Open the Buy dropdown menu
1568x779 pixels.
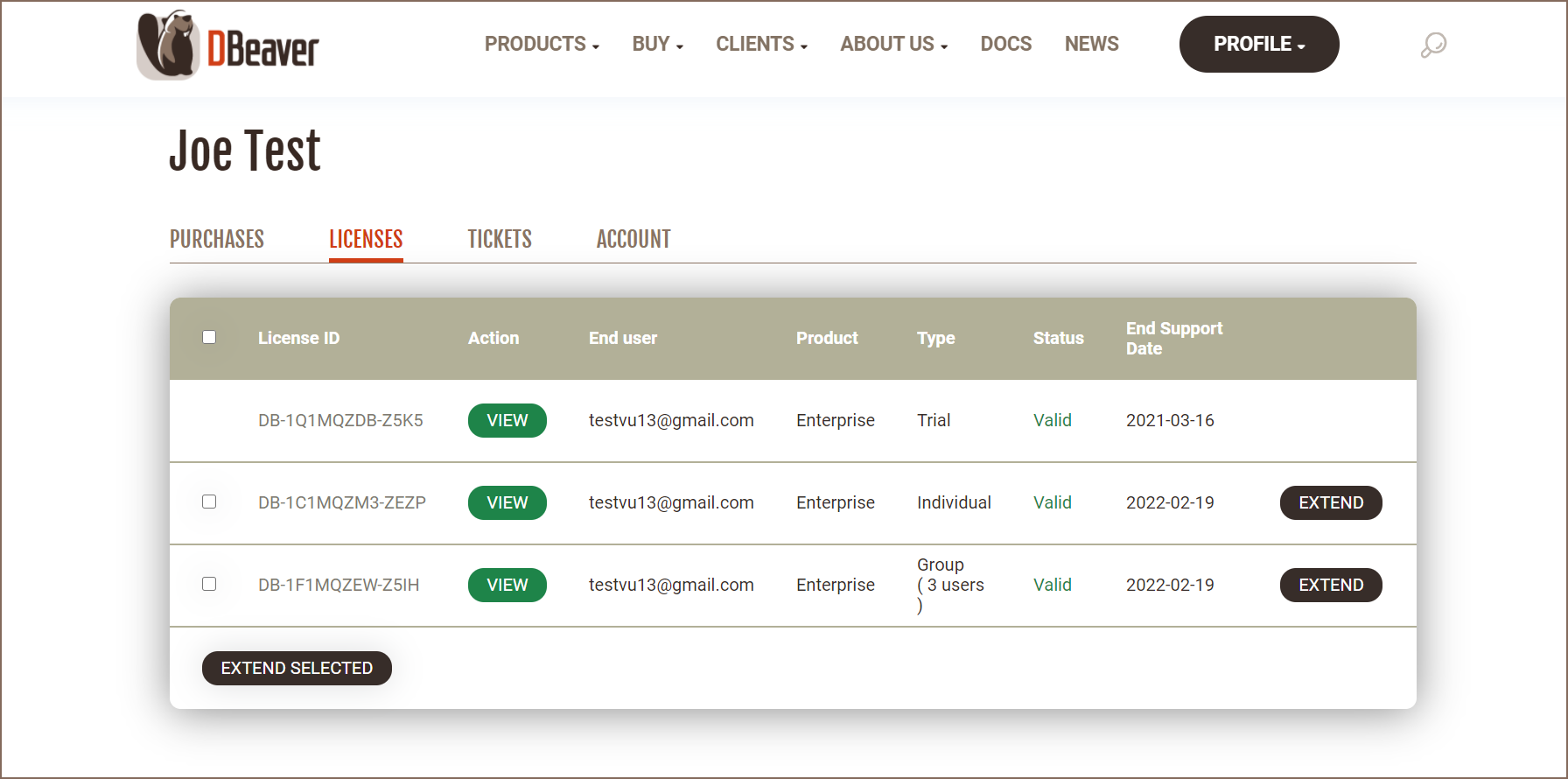pos(657,44)
